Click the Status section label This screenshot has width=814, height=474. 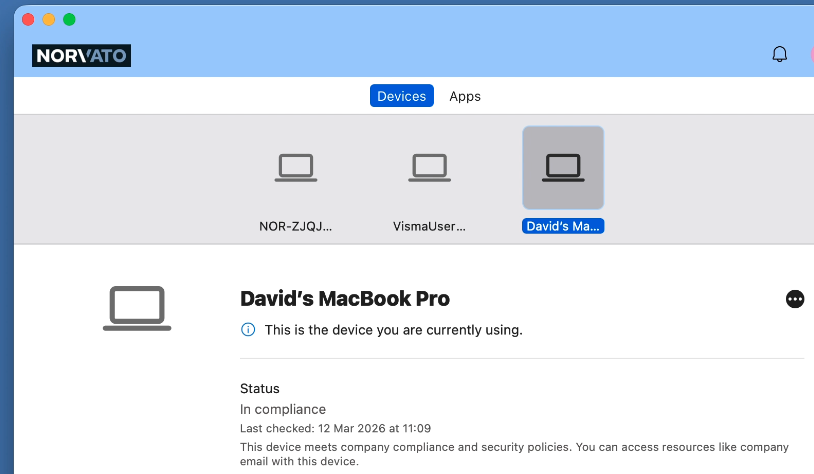click(260, 388)
